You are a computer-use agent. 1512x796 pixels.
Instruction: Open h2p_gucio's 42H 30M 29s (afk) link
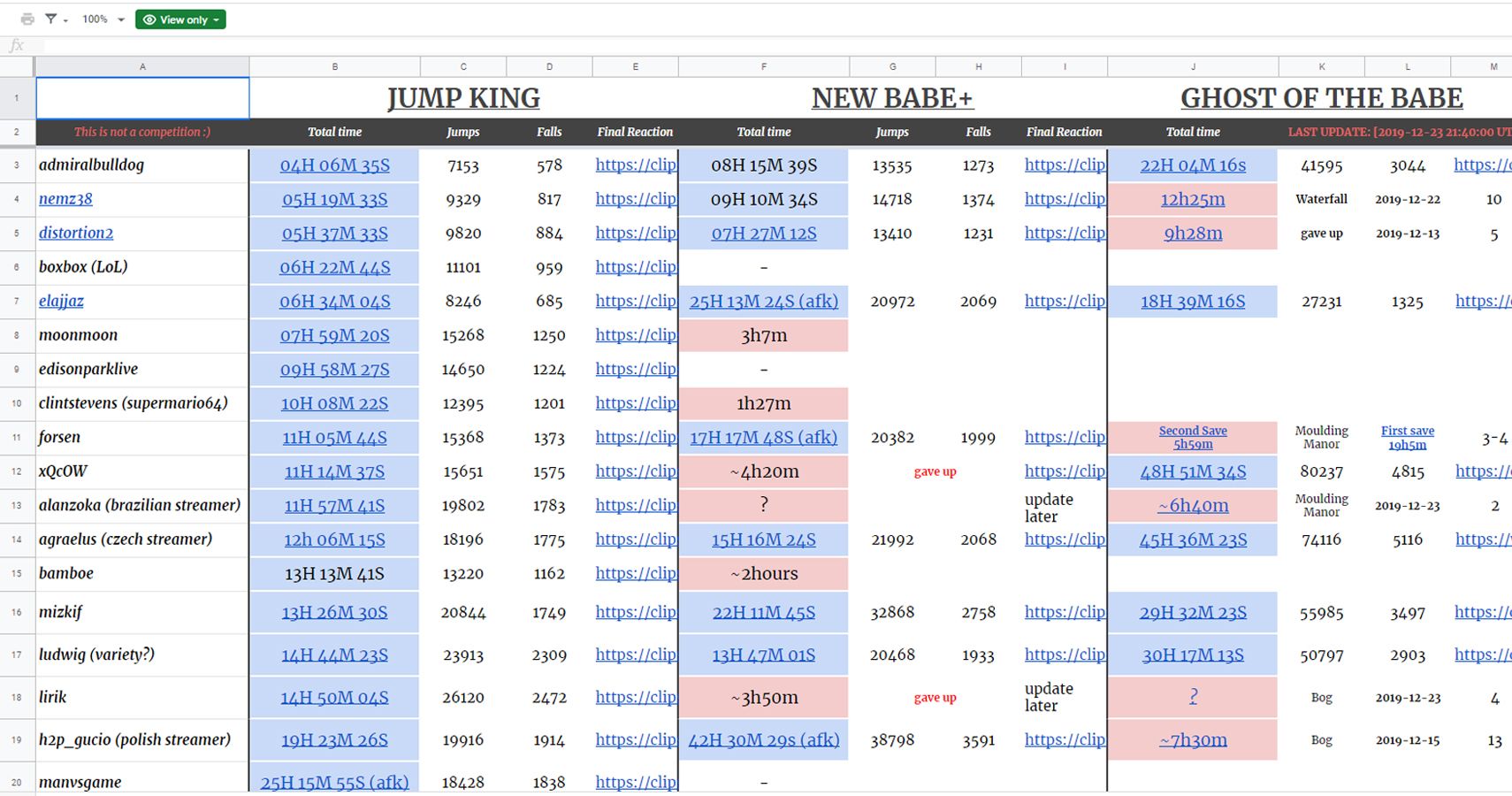point(764,739)
